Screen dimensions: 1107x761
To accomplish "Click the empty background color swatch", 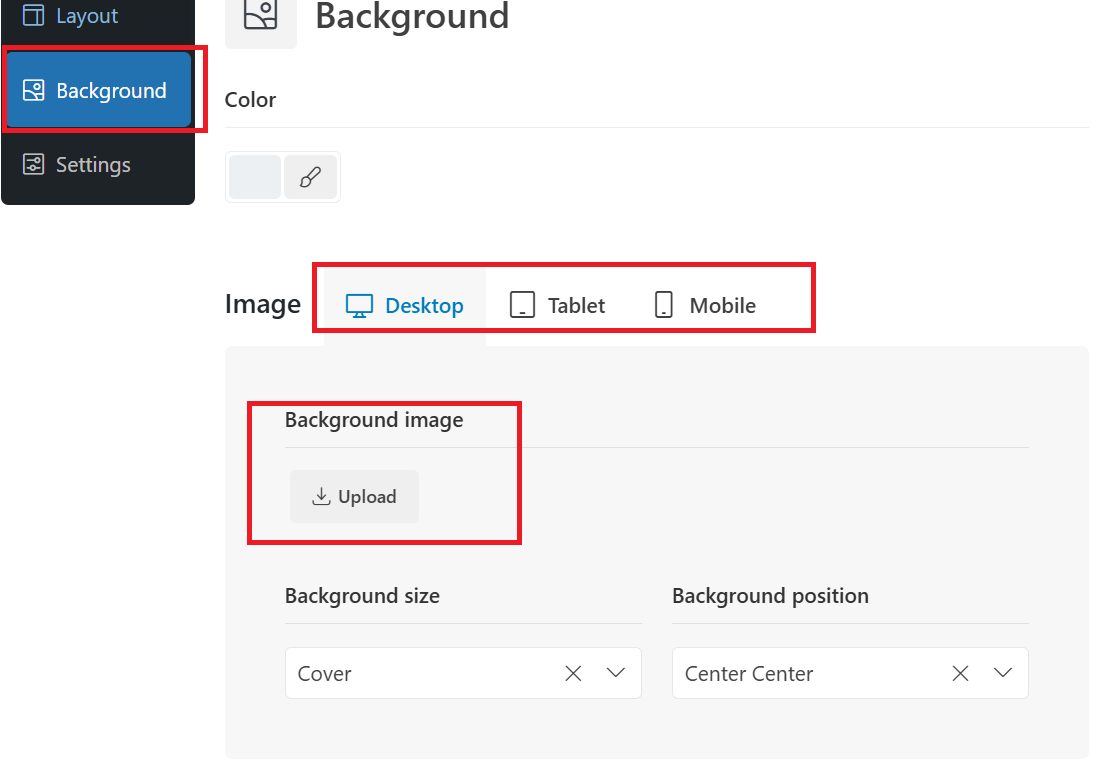I will 255,177.
